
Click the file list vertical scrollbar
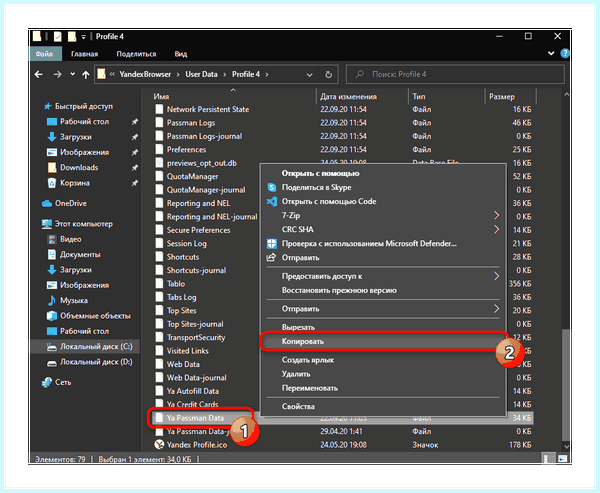566,384
